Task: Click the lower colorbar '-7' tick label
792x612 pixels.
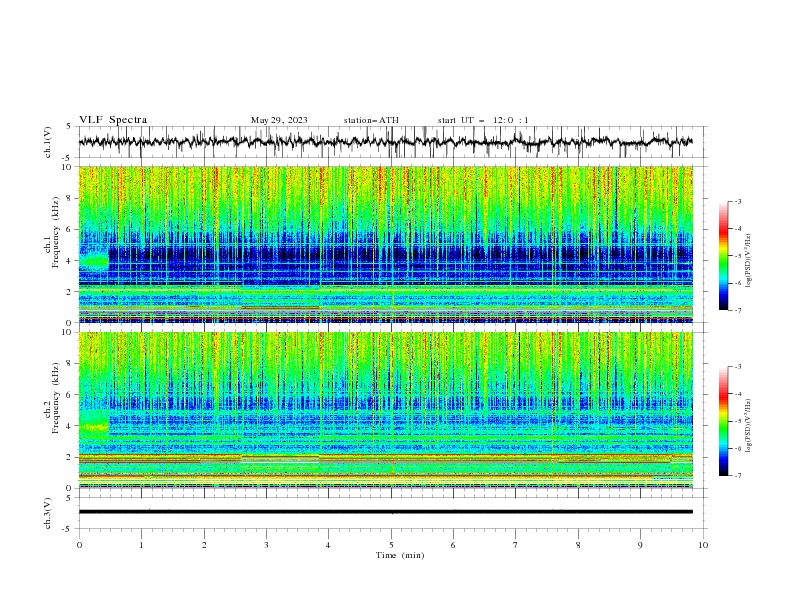Action: pos(738,475)
